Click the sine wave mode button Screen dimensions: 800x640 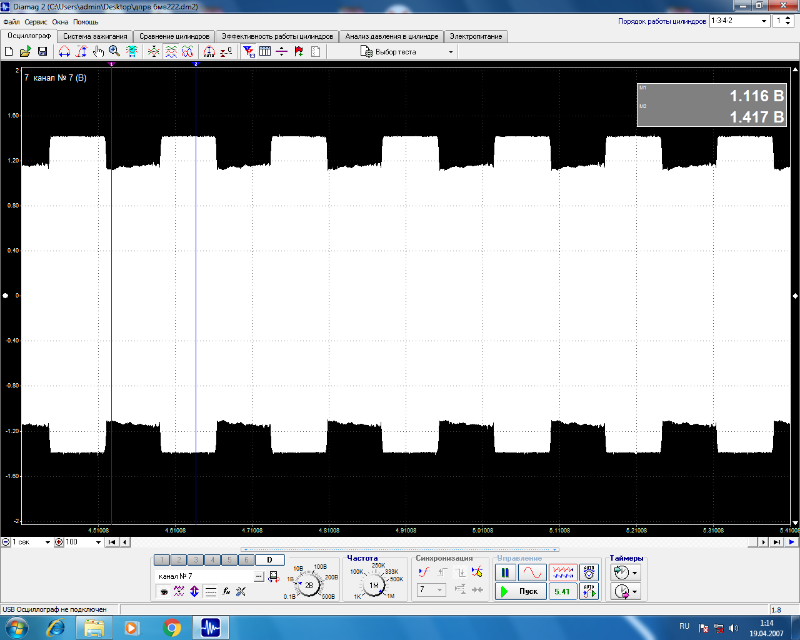pos(532,573)
